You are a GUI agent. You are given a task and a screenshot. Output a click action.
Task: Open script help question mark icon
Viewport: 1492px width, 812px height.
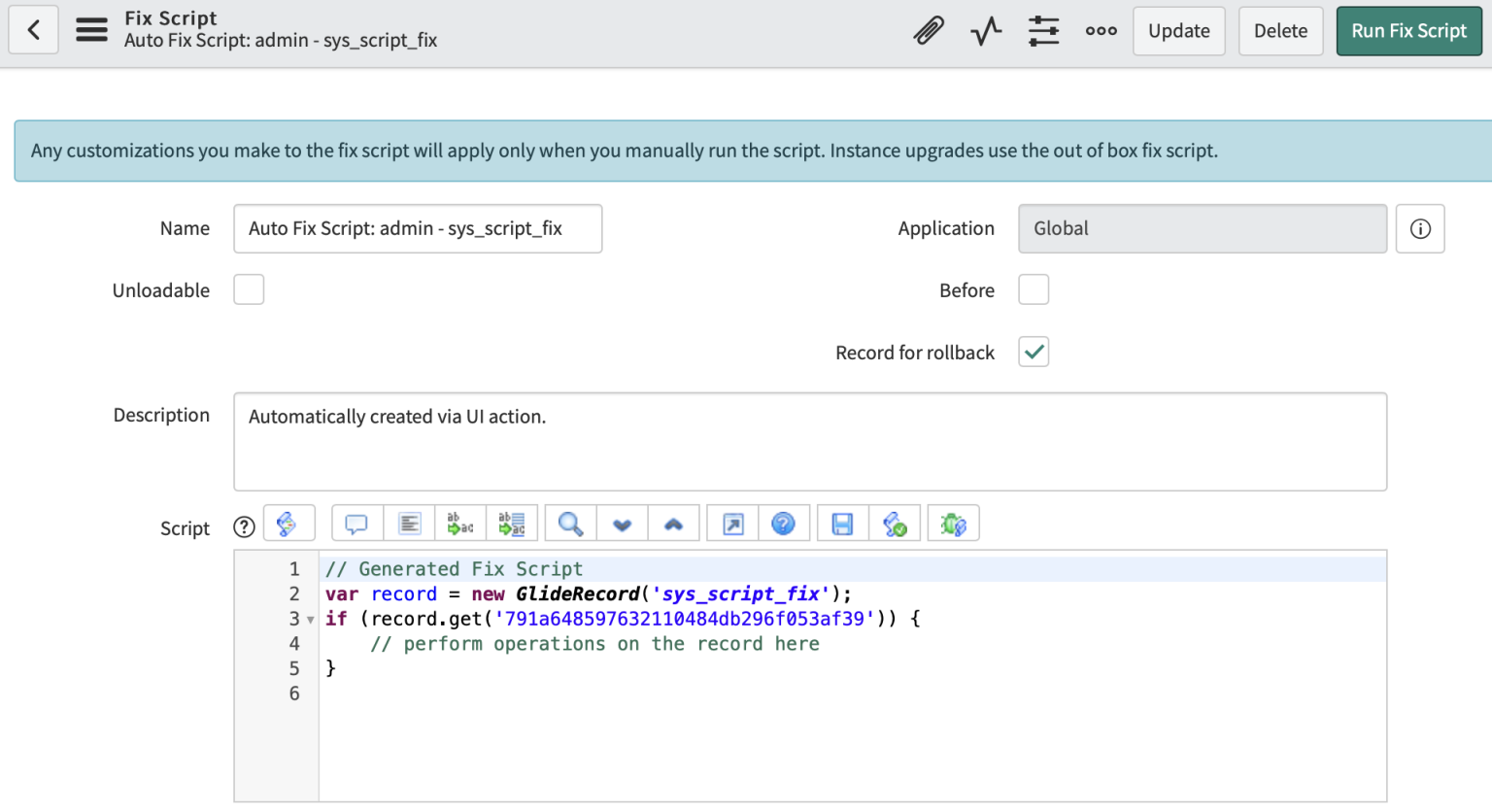pos(784,523)
